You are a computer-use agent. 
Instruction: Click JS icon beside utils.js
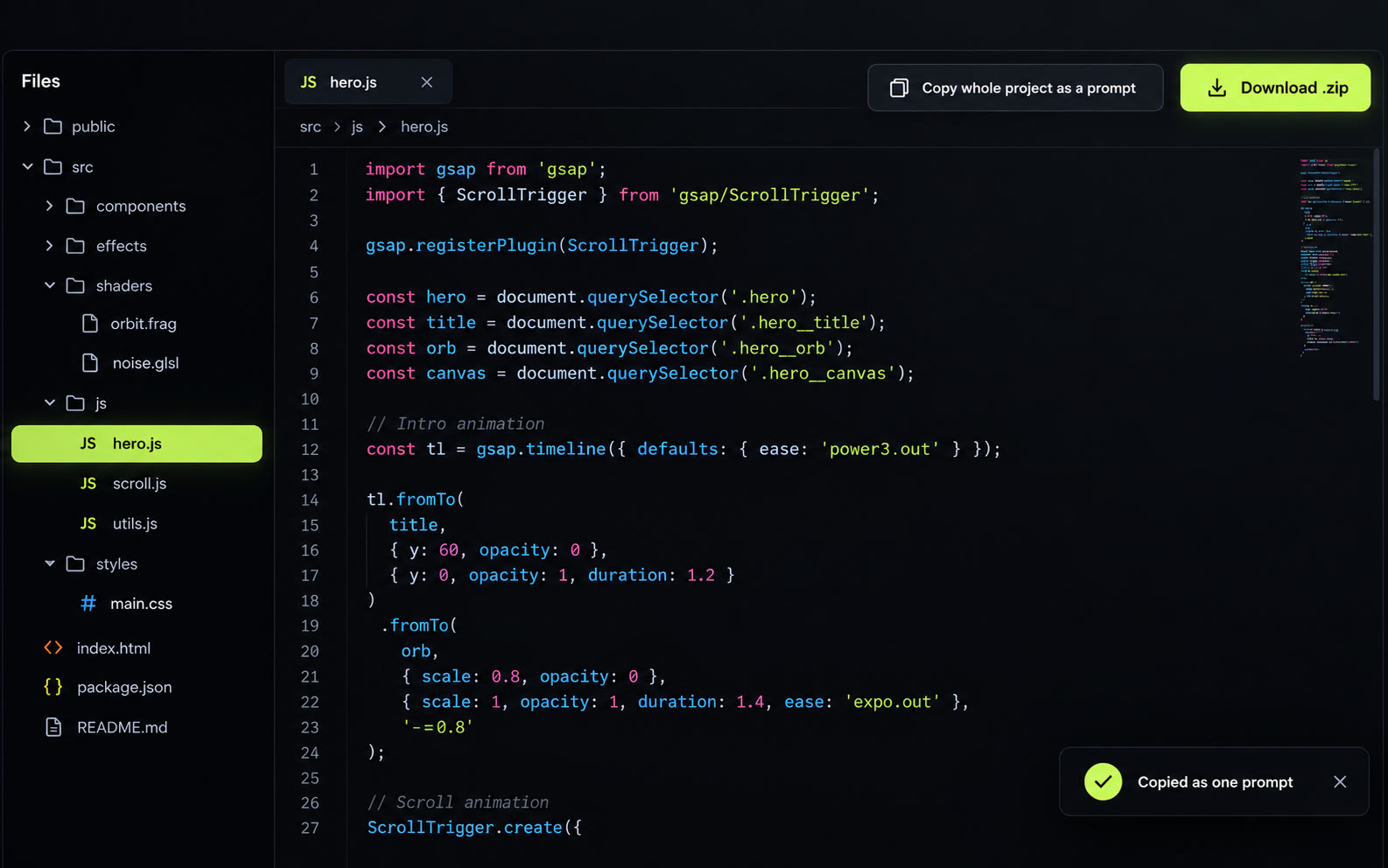coord(88,523)
